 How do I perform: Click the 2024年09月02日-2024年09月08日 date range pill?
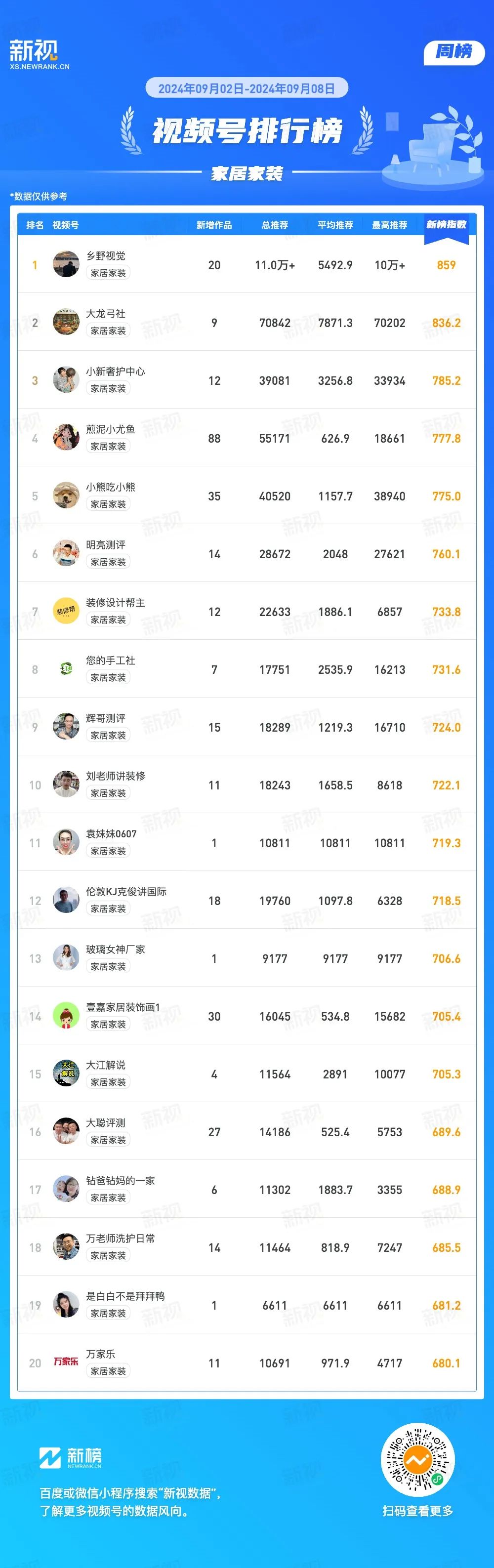(x=247, y=88)
